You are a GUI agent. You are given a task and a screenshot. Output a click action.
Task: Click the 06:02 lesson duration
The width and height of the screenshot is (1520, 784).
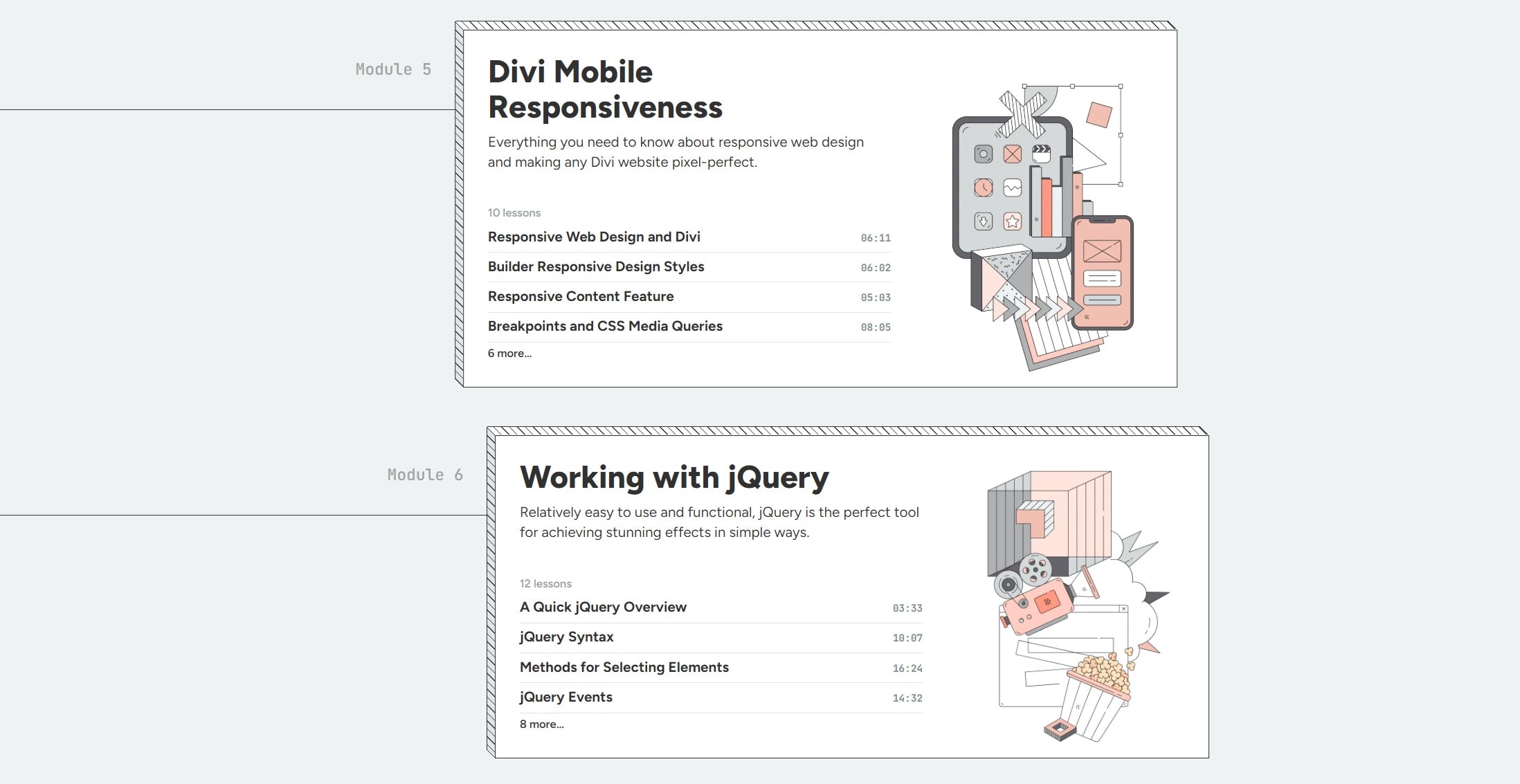coord(876,268)
